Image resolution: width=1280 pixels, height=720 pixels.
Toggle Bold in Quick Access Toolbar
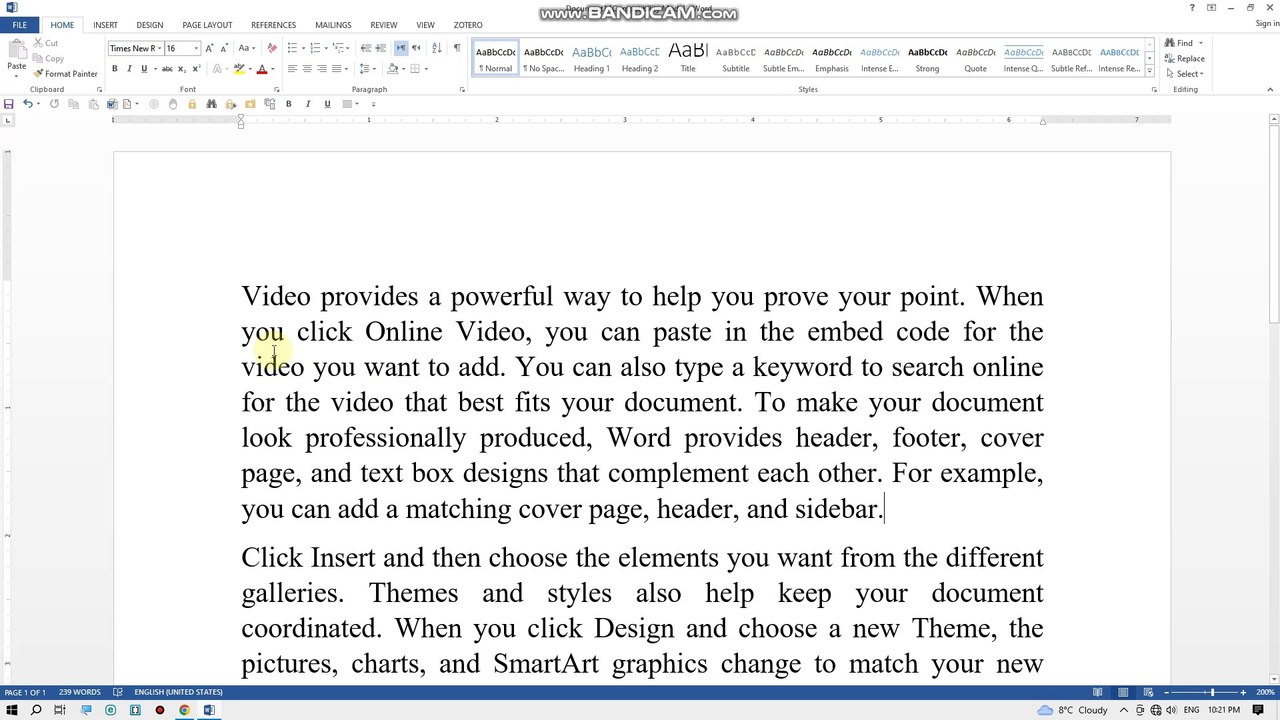coord(288,104)
